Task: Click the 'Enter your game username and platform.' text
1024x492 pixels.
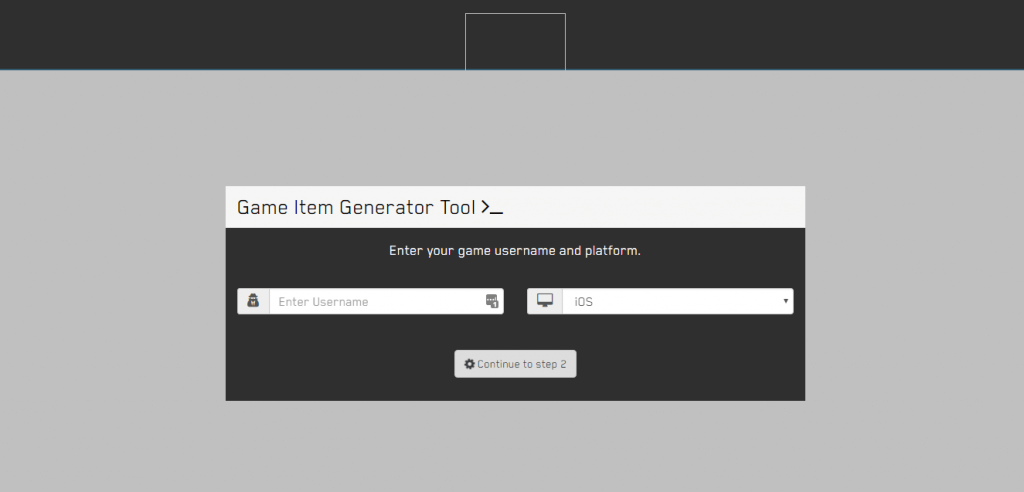Action: pyautogui.click(x=515, y=251)
